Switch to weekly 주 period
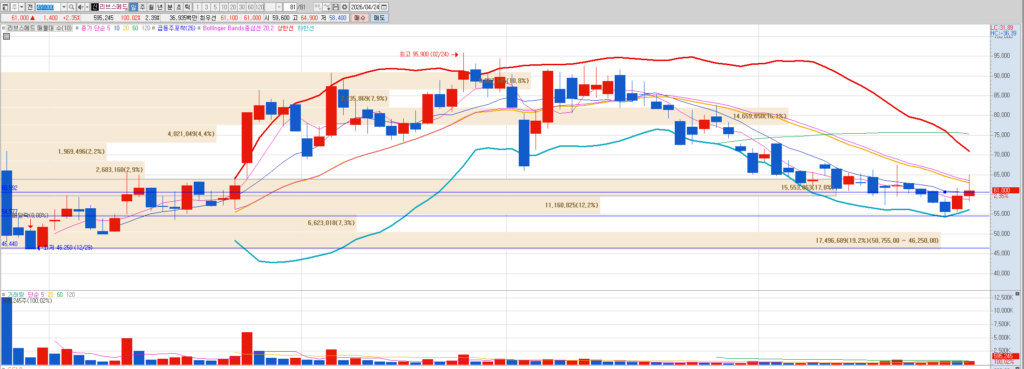Viewport: 1024px width, 369px height. (x=142, y=7)
